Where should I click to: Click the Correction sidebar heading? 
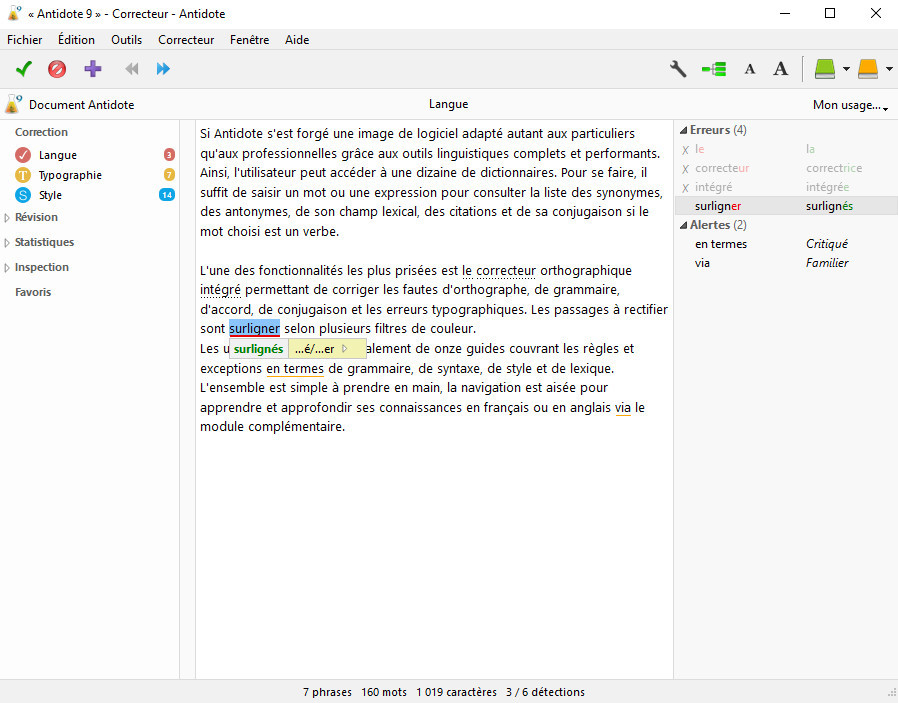(x=41, y=132)
